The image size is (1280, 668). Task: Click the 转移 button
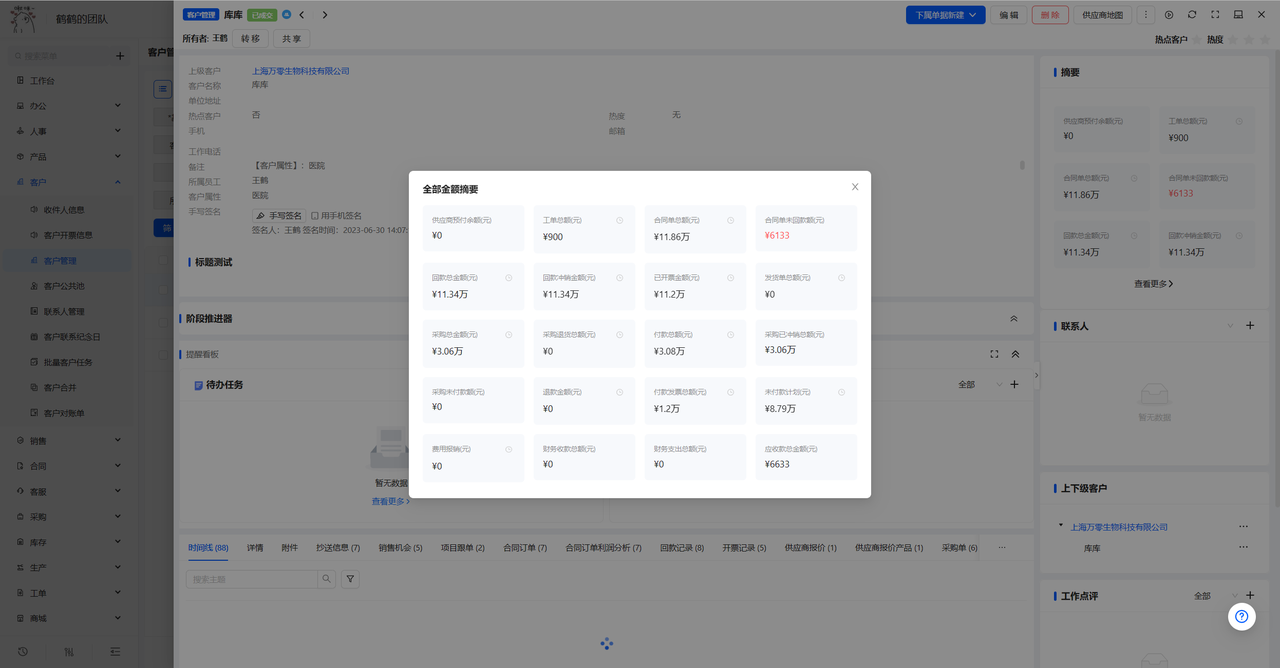250,39
